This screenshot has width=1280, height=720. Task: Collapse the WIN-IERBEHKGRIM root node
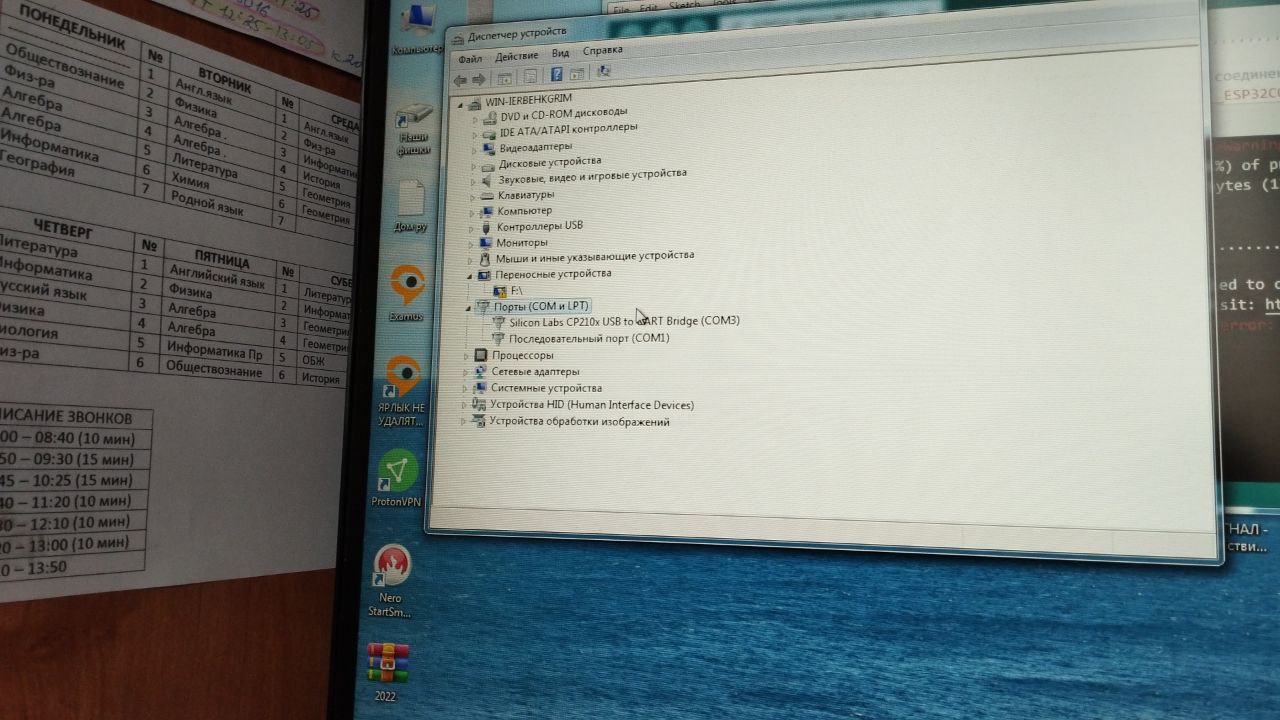(461, 104)
